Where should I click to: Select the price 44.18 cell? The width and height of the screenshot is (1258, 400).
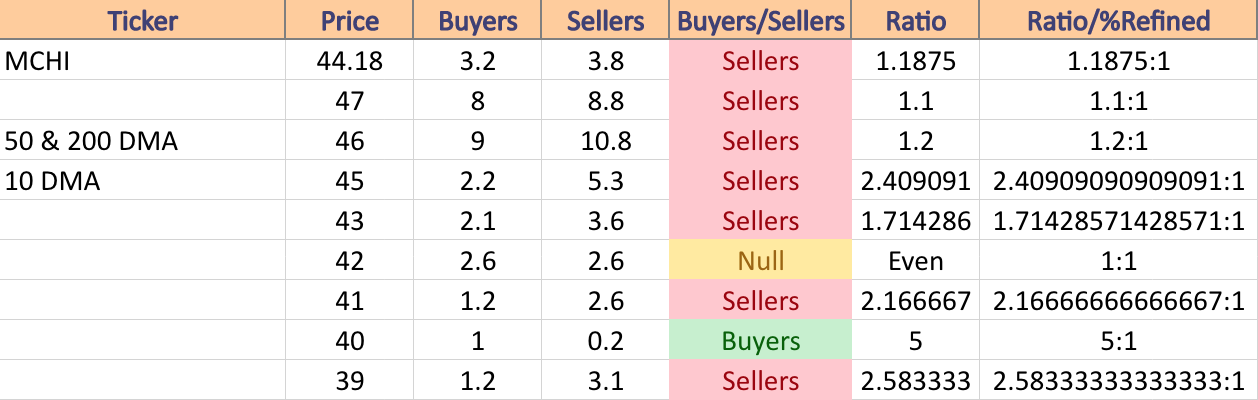coord(349,61)
